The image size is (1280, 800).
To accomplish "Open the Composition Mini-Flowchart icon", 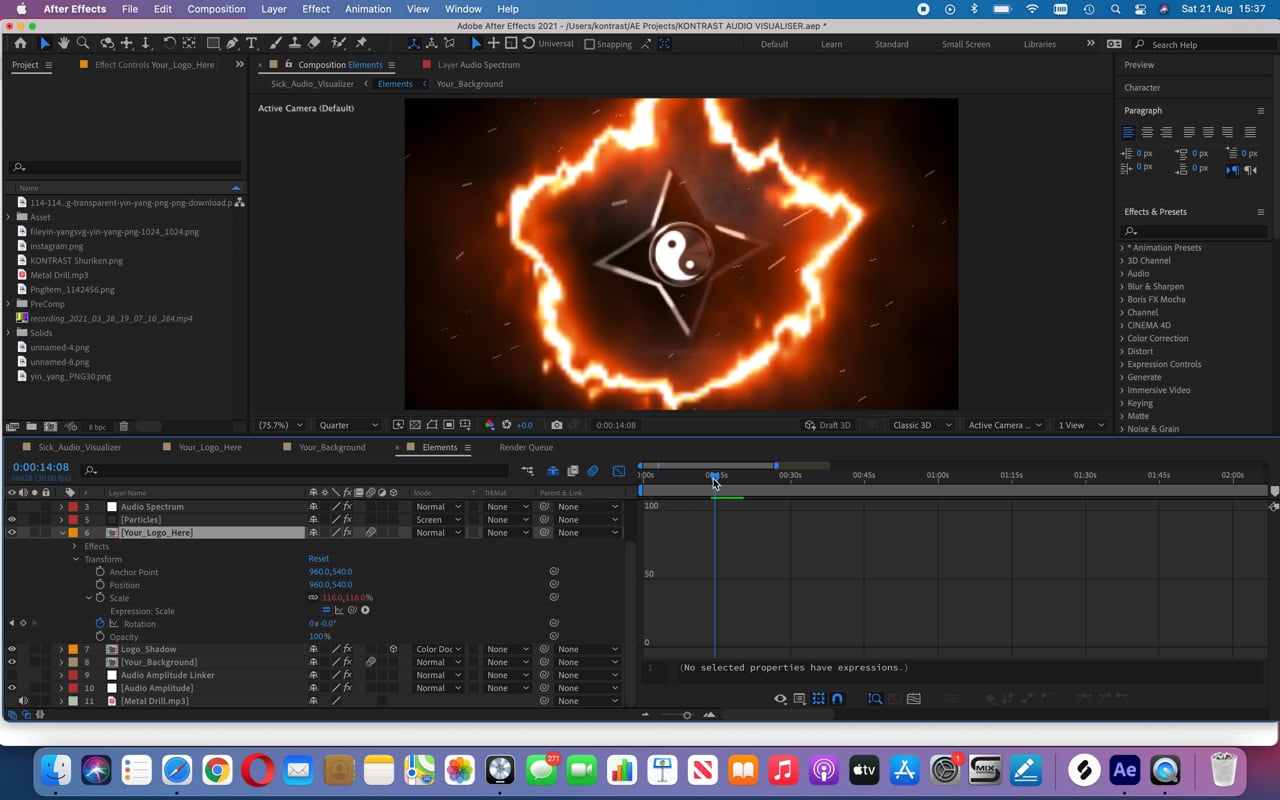I will (x=527, y=471).
